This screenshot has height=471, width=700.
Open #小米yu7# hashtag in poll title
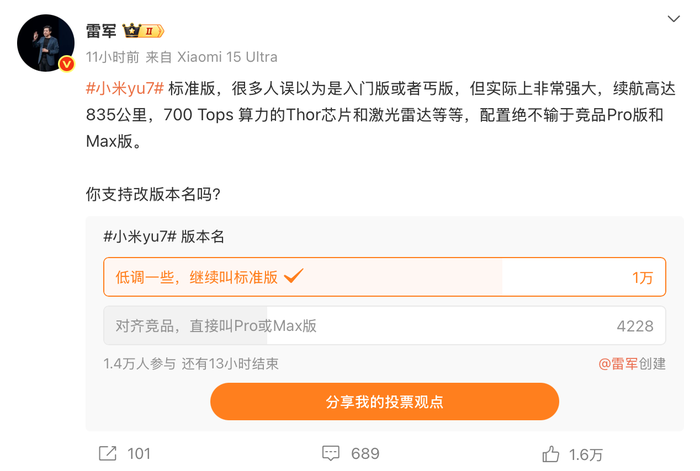(x=140, y=237)
